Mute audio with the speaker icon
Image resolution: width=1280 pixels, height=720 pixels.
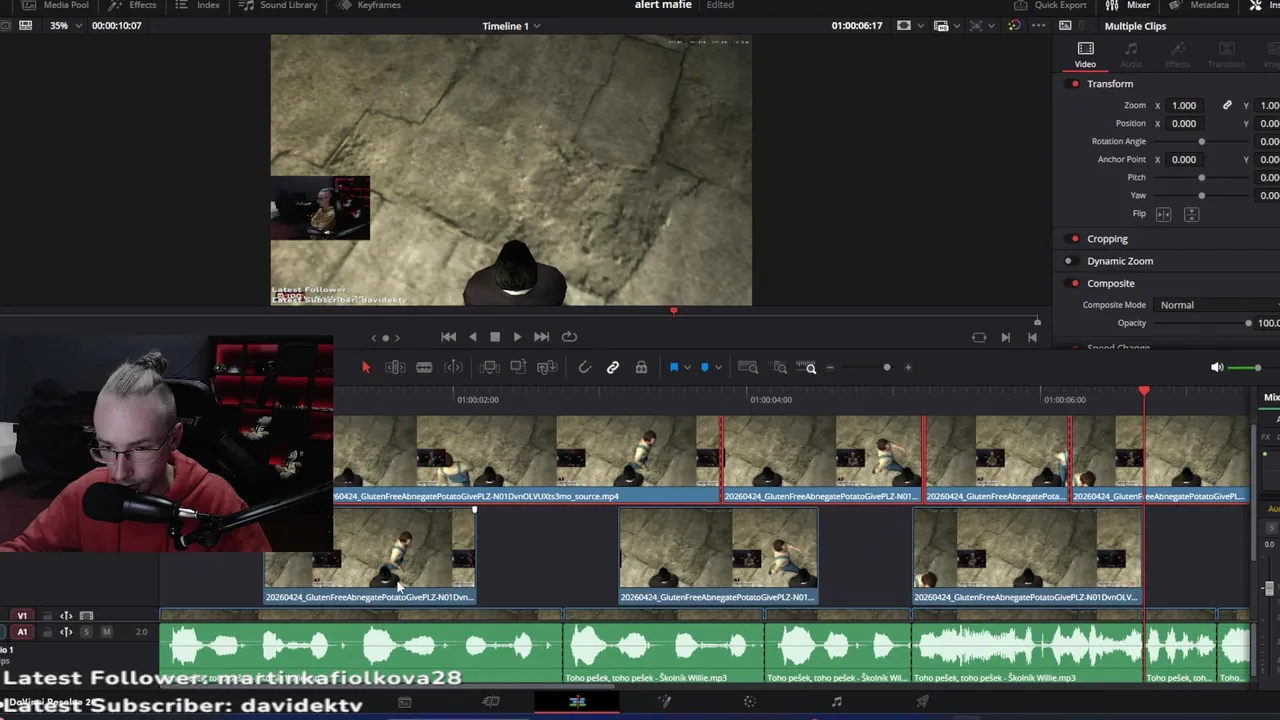point(1217,368)
